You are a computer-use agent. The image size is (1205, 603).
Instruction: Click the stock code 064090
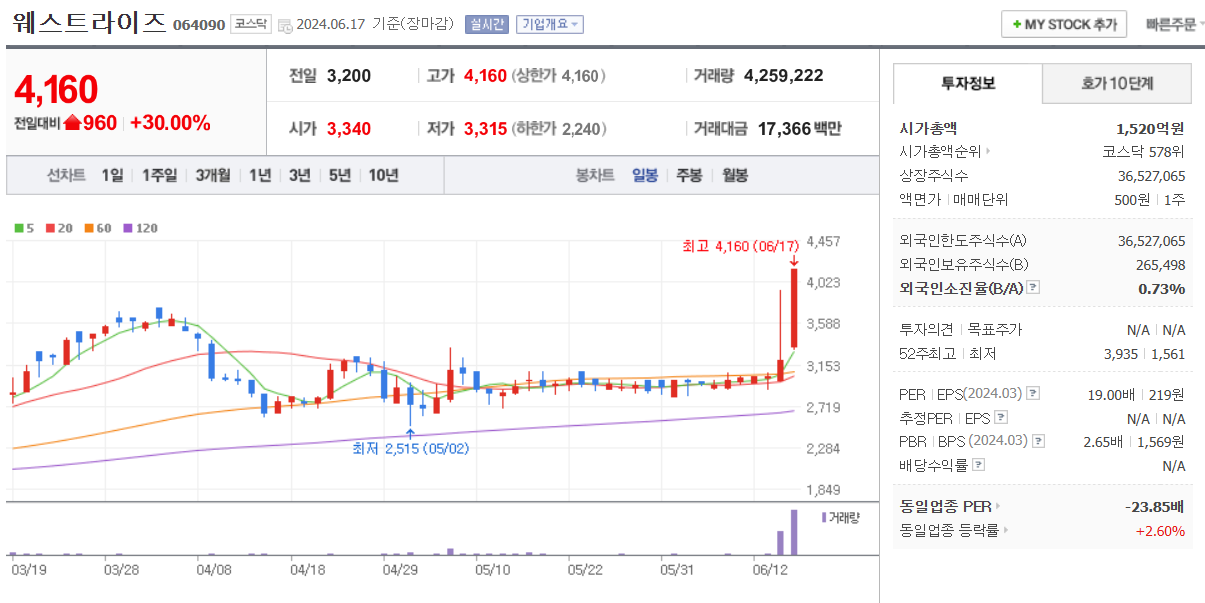click(x=198, y=25)
